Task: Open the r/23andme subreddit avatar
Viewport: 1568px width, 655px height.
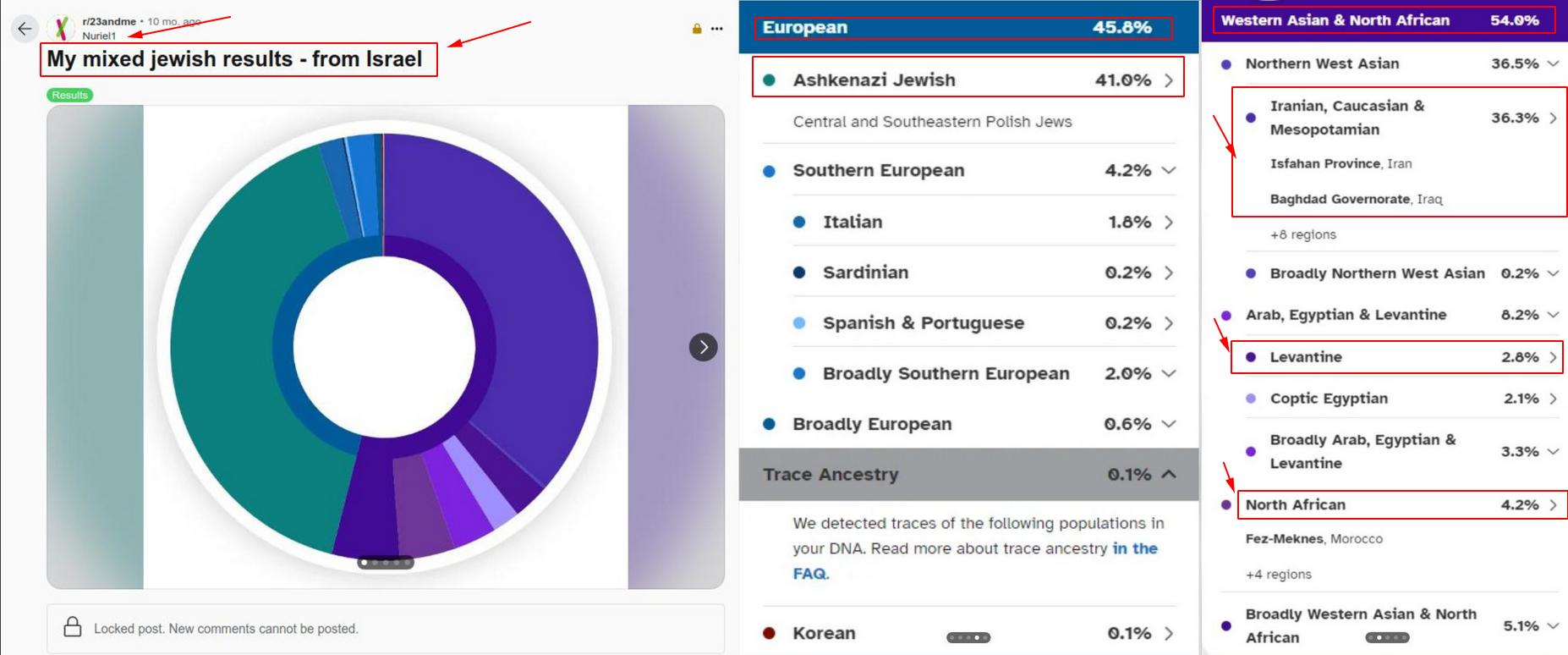Action: (x=61, y=28)
